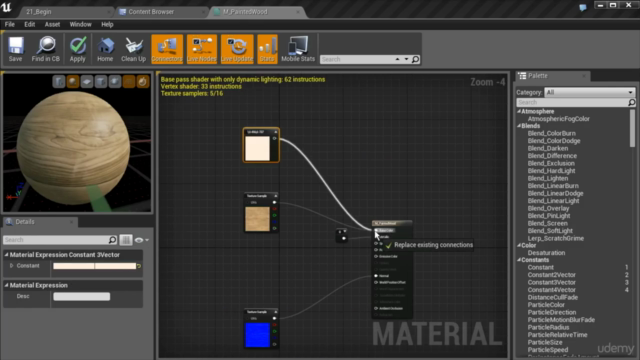The image size is (640, 360).
Task: Open the Help menu
Action: (x=107, y=24)
